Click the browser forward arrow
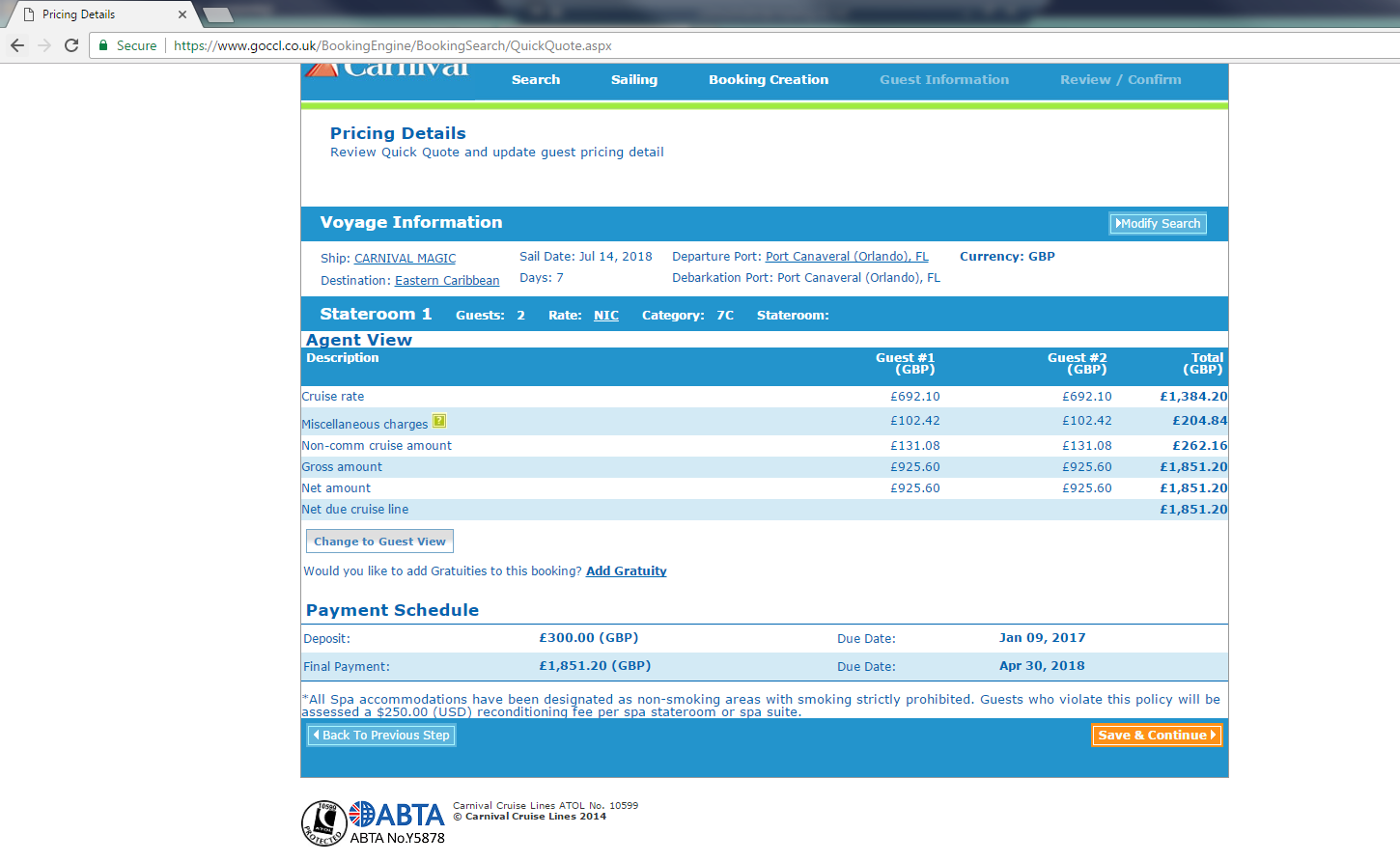 point(44,45)
